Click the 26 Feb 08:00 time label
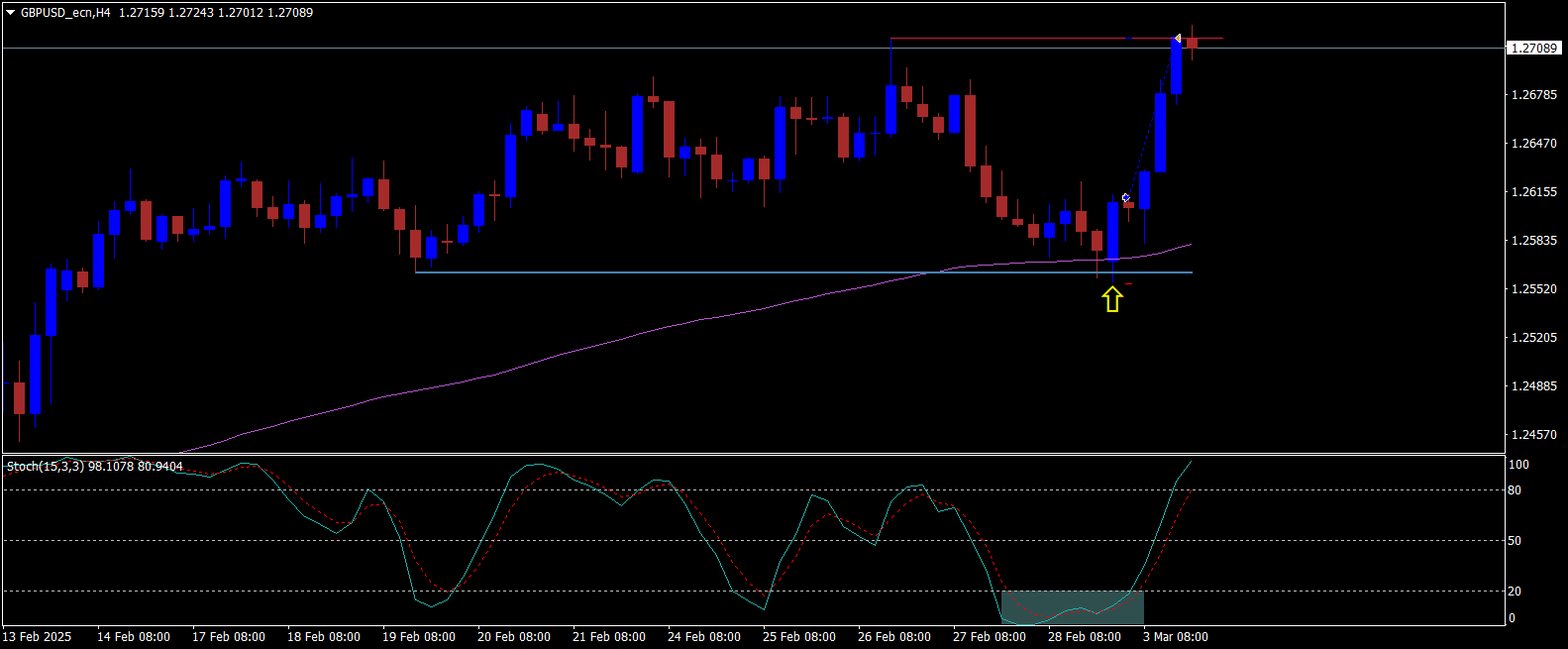Screen dimensions: 1568x649 894,637
